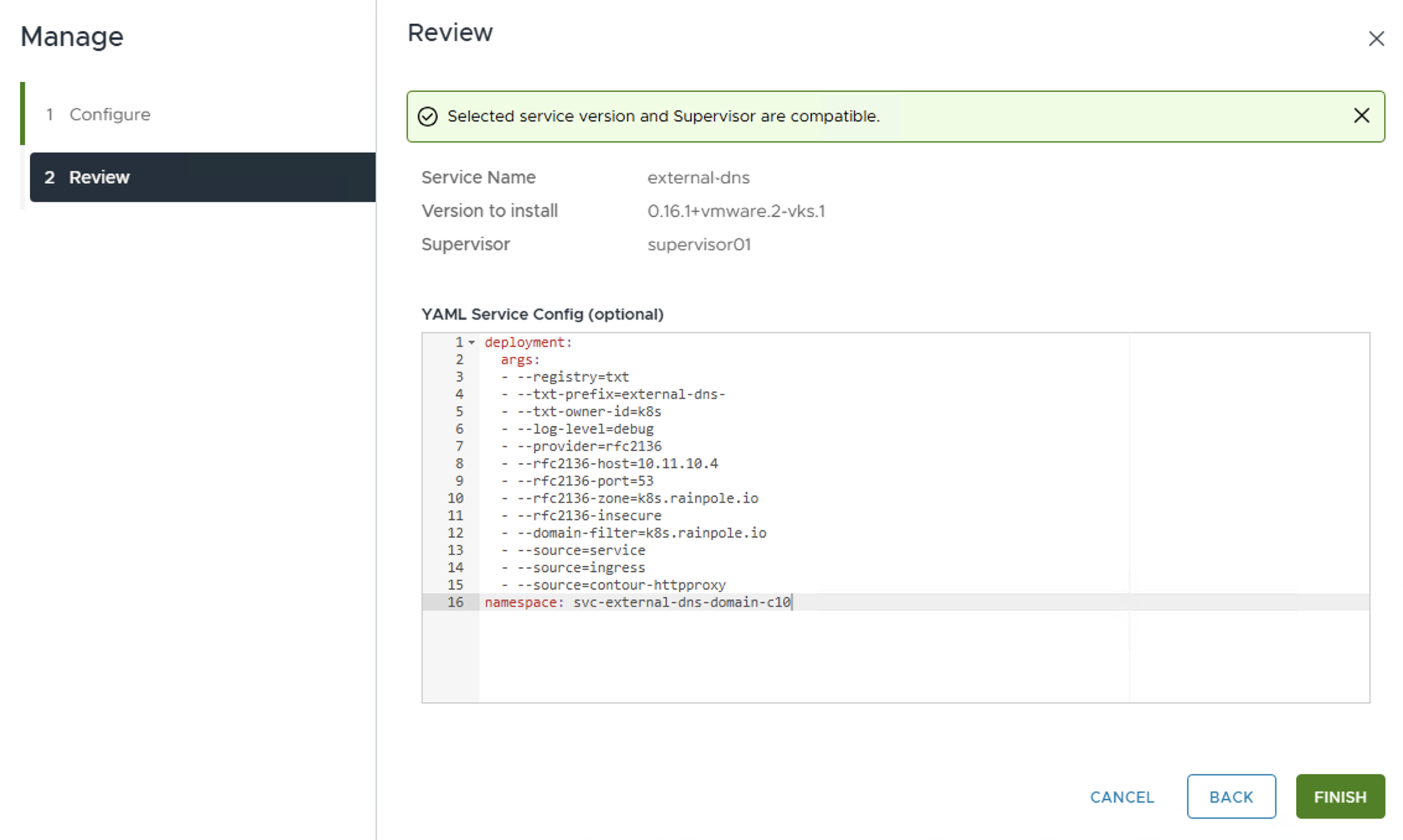Click the green checkmark icon in the banner
This screenshot has width=1403, height=840.
coord(428,116)
